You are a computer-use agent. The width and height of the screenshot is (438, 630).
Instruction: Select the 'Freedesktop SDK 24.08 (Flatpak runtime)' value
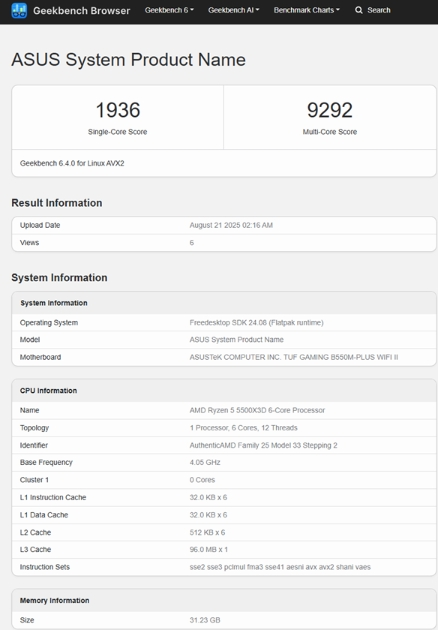[256, 323]
